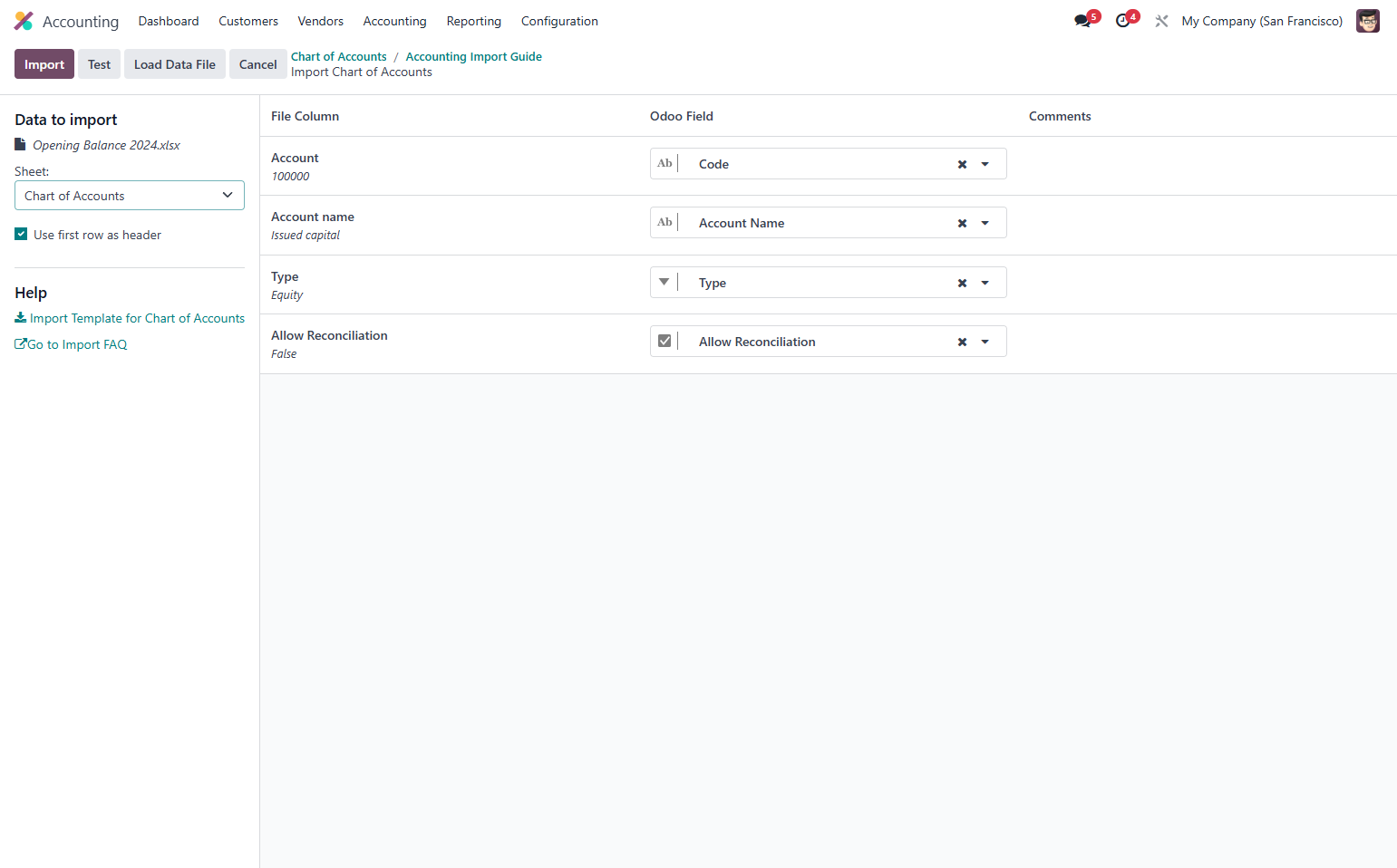Expand the Allow Reconciliation field dropdown arrow

click(985, 342)
